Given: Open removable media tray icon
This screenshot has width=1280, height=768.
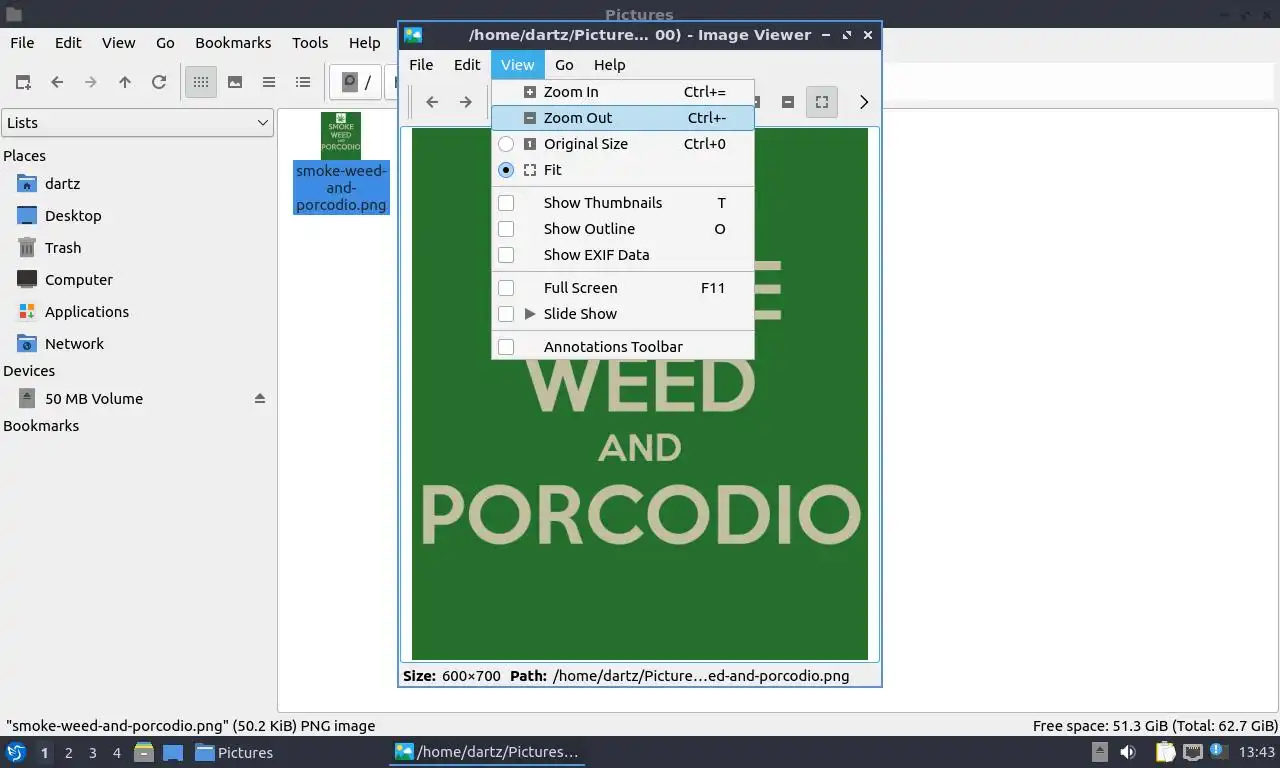Looking at the screenshot, I should 1099,753.
